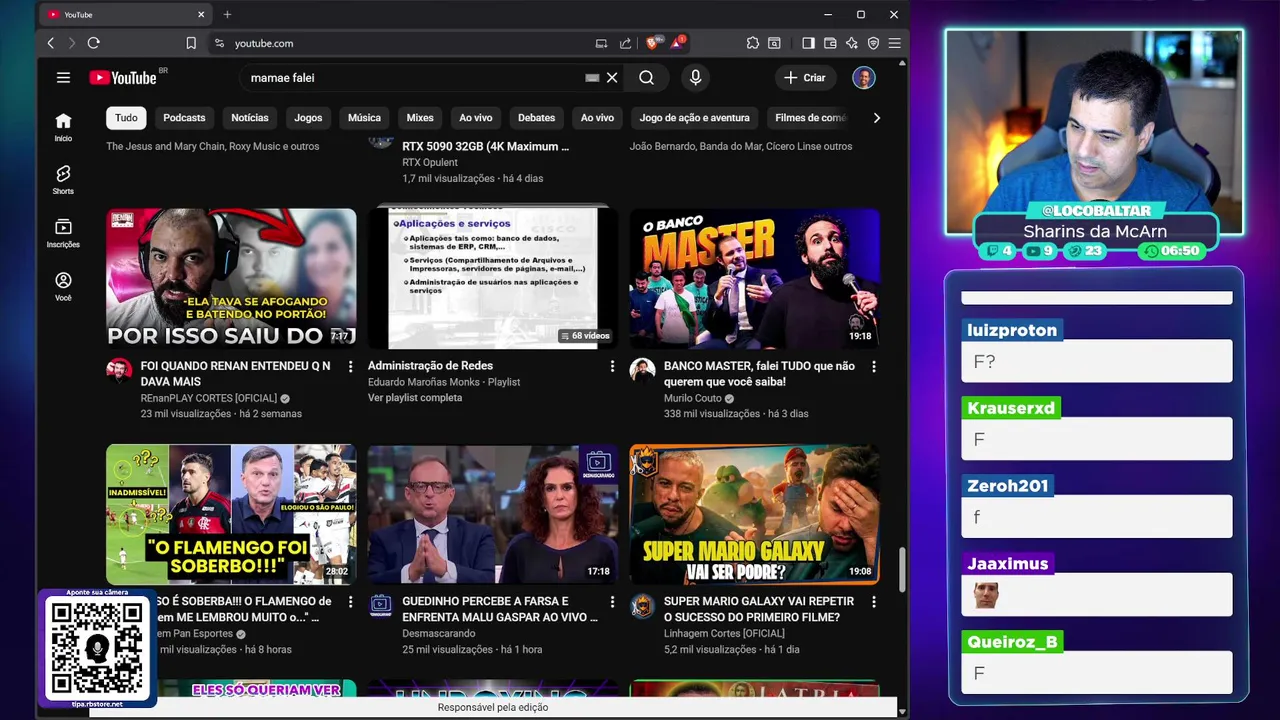The image size is (1280, 720).
Task: Select the Jogos filter chip
Action: [308, 118]
